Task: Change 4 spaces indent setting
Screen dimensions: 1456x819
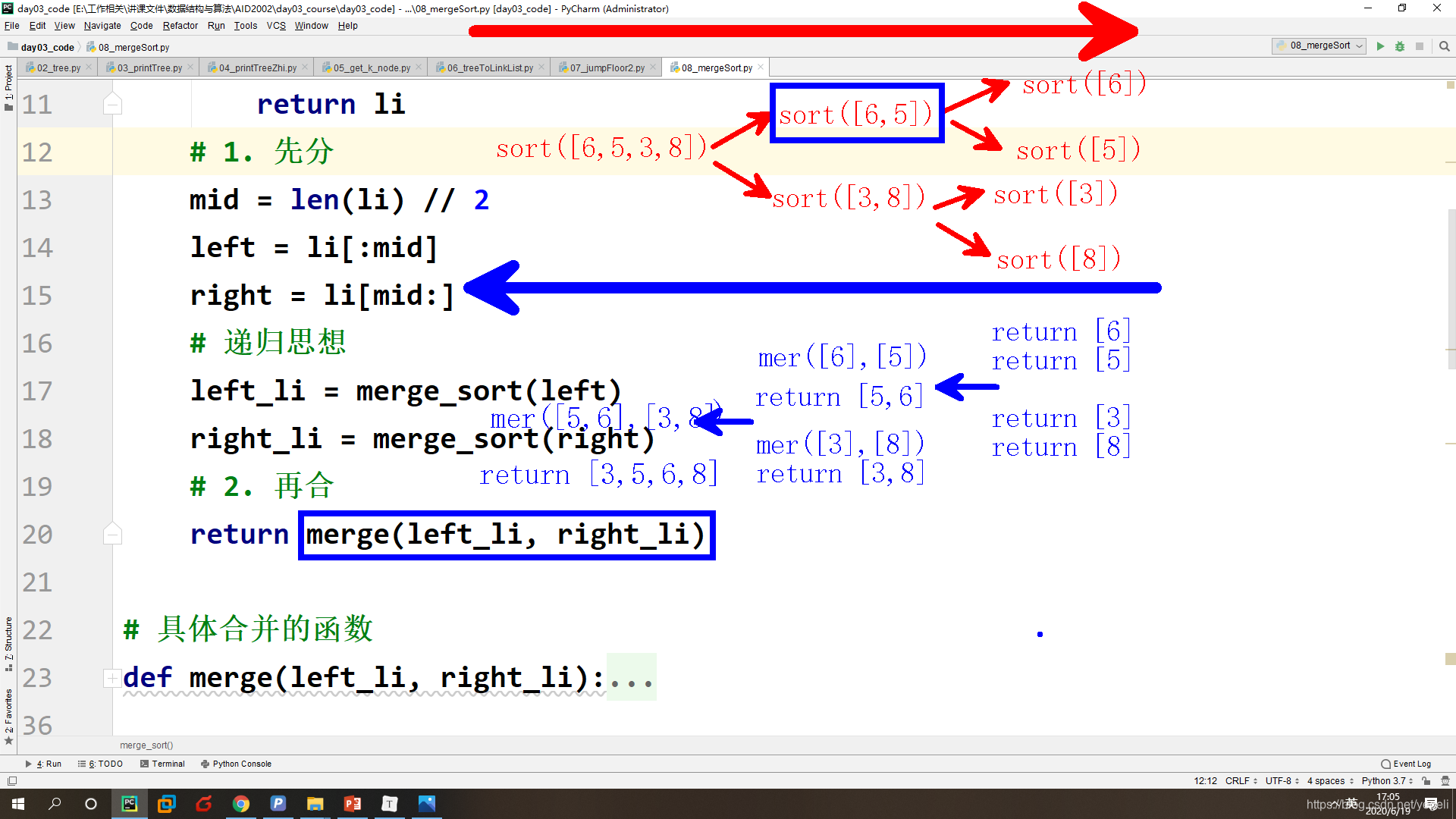Action: (x=1330, y=781)
